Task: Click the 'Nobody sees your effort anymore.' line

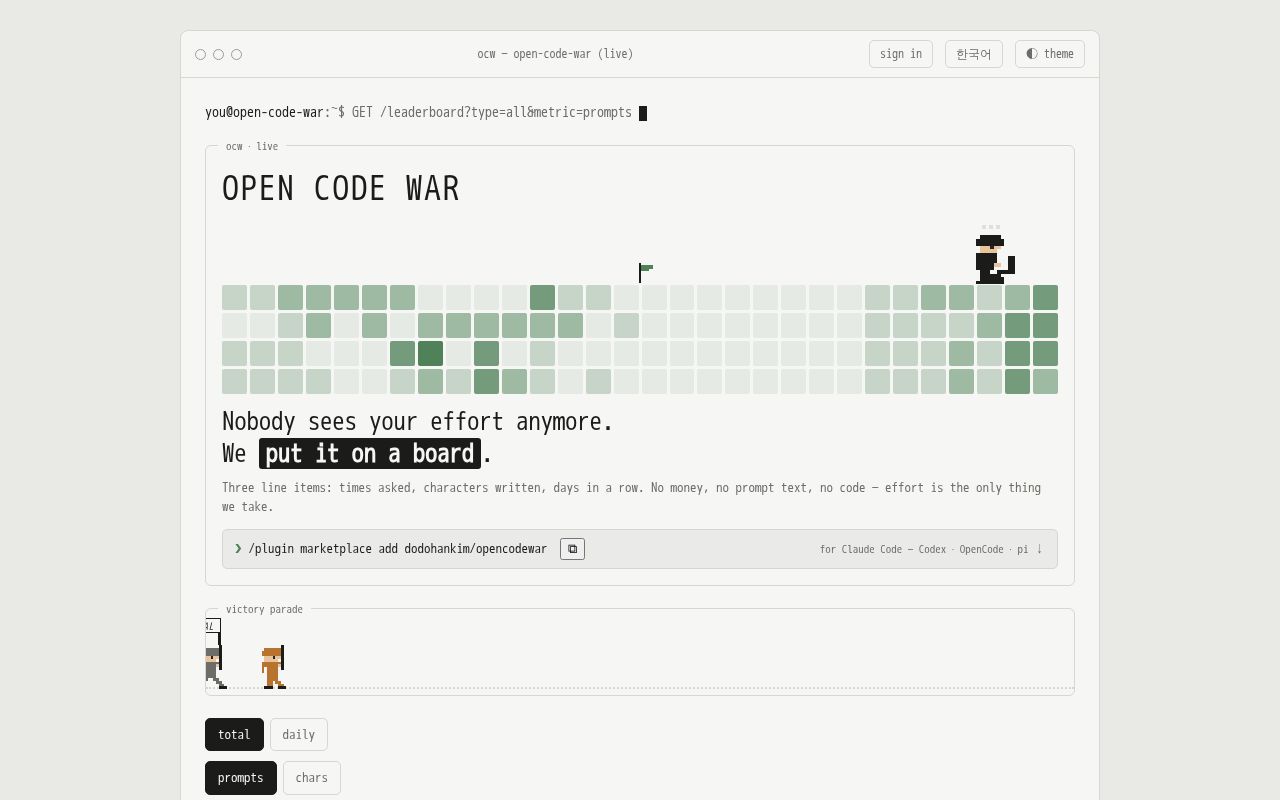Action: pos(418,422)
